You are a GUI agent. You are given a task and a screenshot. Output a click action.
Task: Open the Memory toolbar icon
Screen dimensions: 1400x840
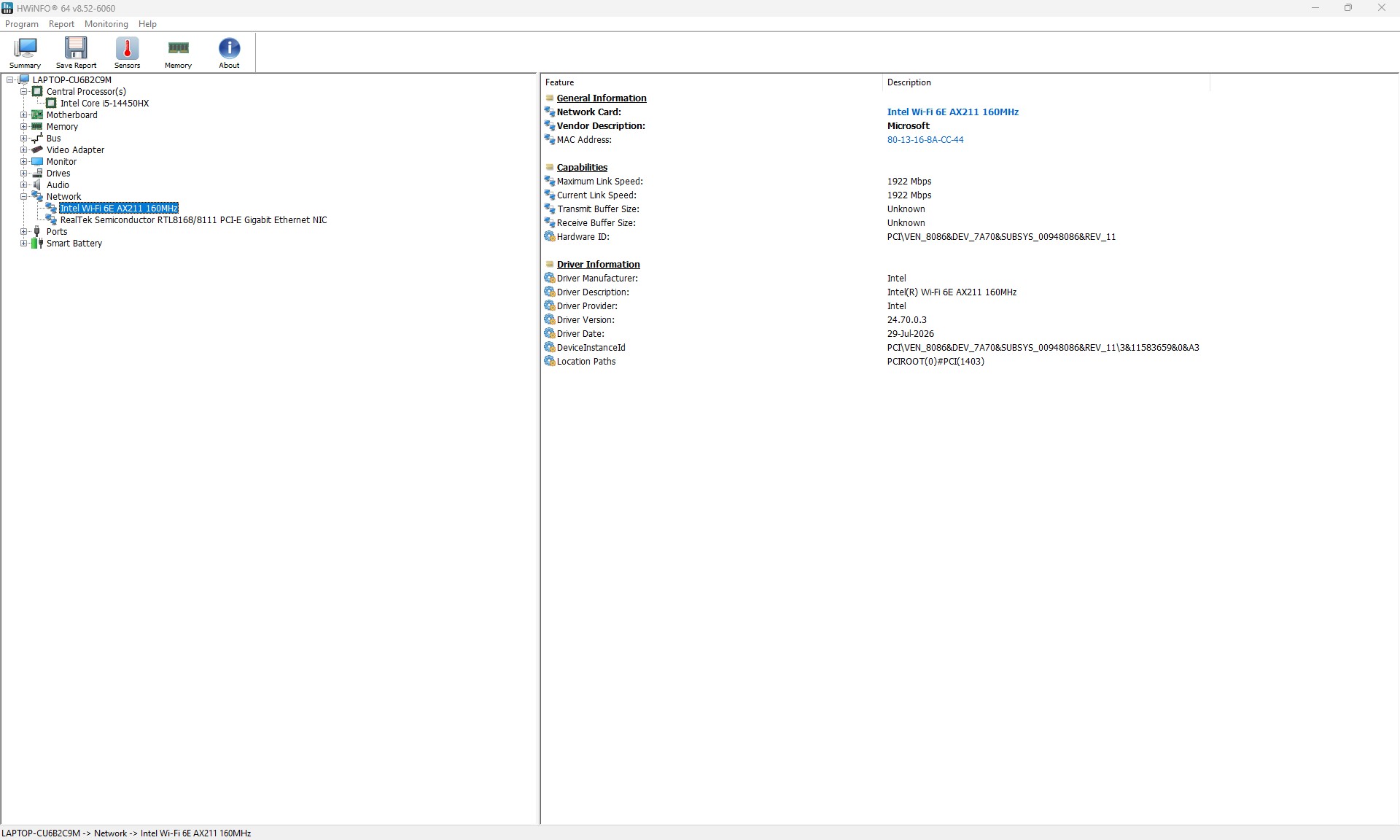[x=178, y=52]
